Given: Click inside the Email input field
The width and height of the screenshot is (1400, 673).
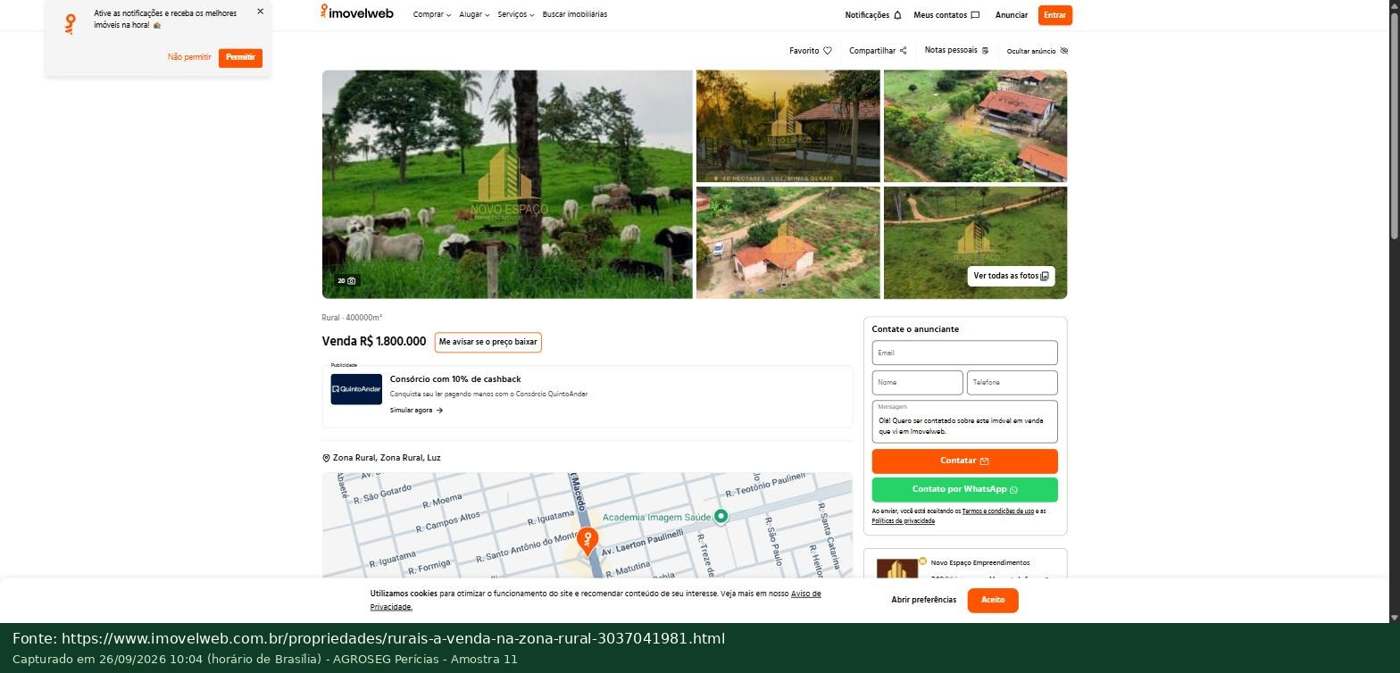Looking at the screenshot, I should point(965,353).
